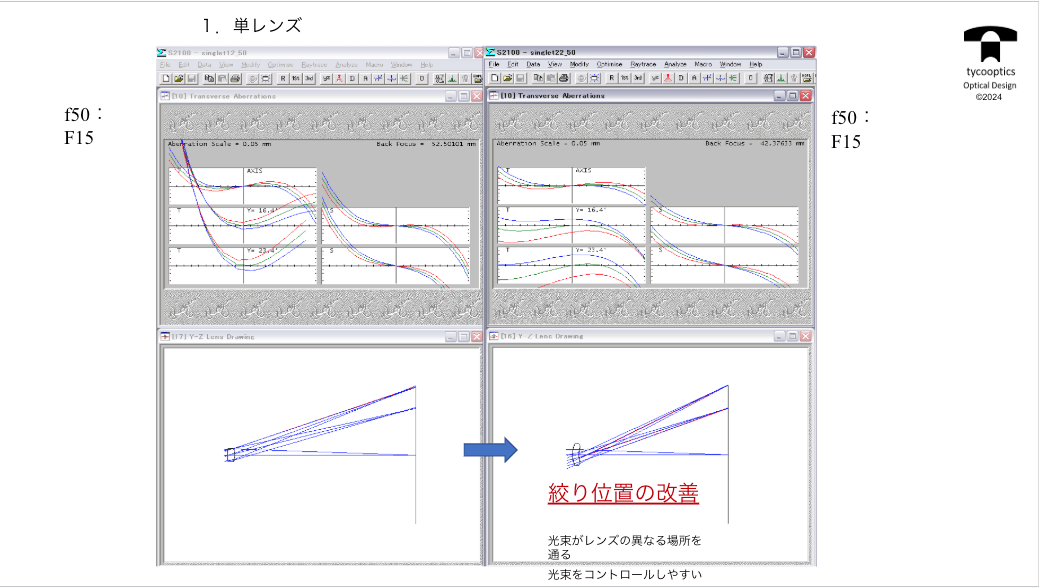Open the Raytrace menu in singlet22_50 window
Screen dimensions: 1039x588
click(644, 64)
